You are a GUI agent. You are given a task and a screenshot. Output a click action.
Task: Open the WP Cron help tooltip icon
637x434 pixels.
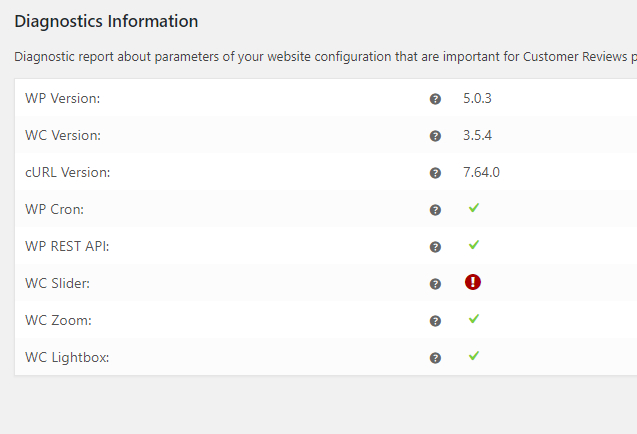click(435, 210)
